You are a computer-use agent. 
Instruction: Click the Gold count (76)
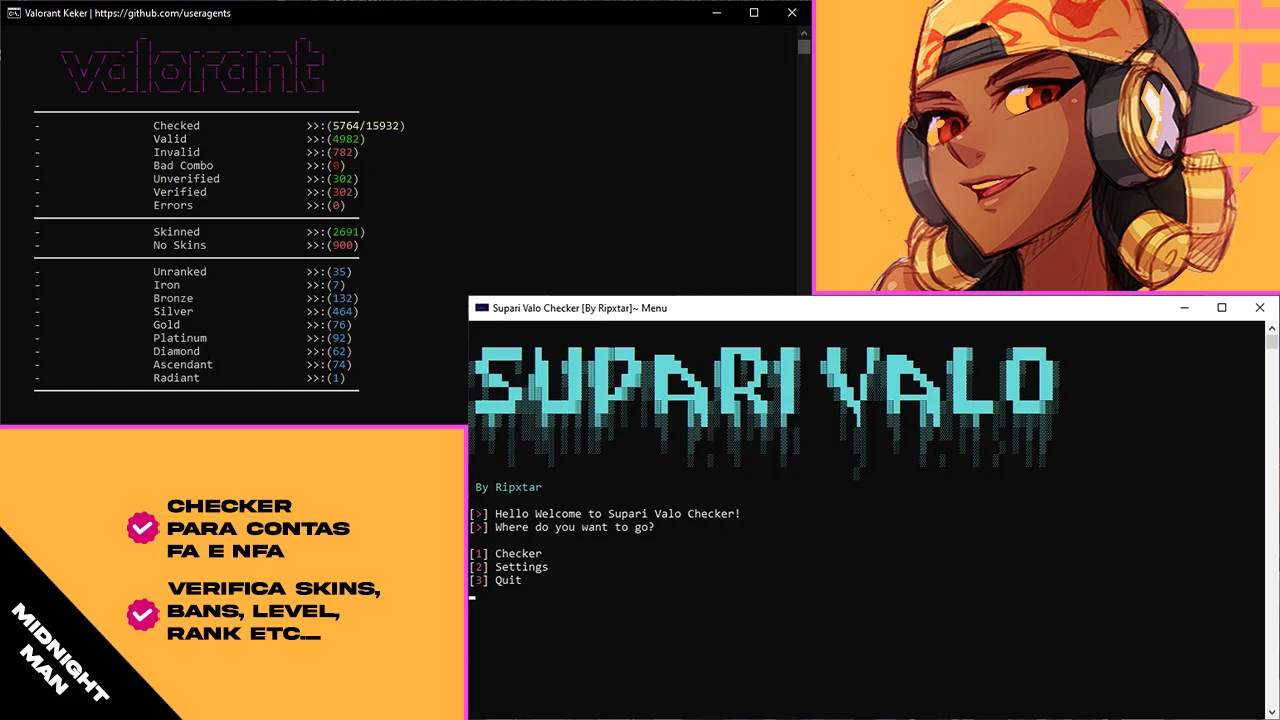pyautogui.click(x=339, y=325)
